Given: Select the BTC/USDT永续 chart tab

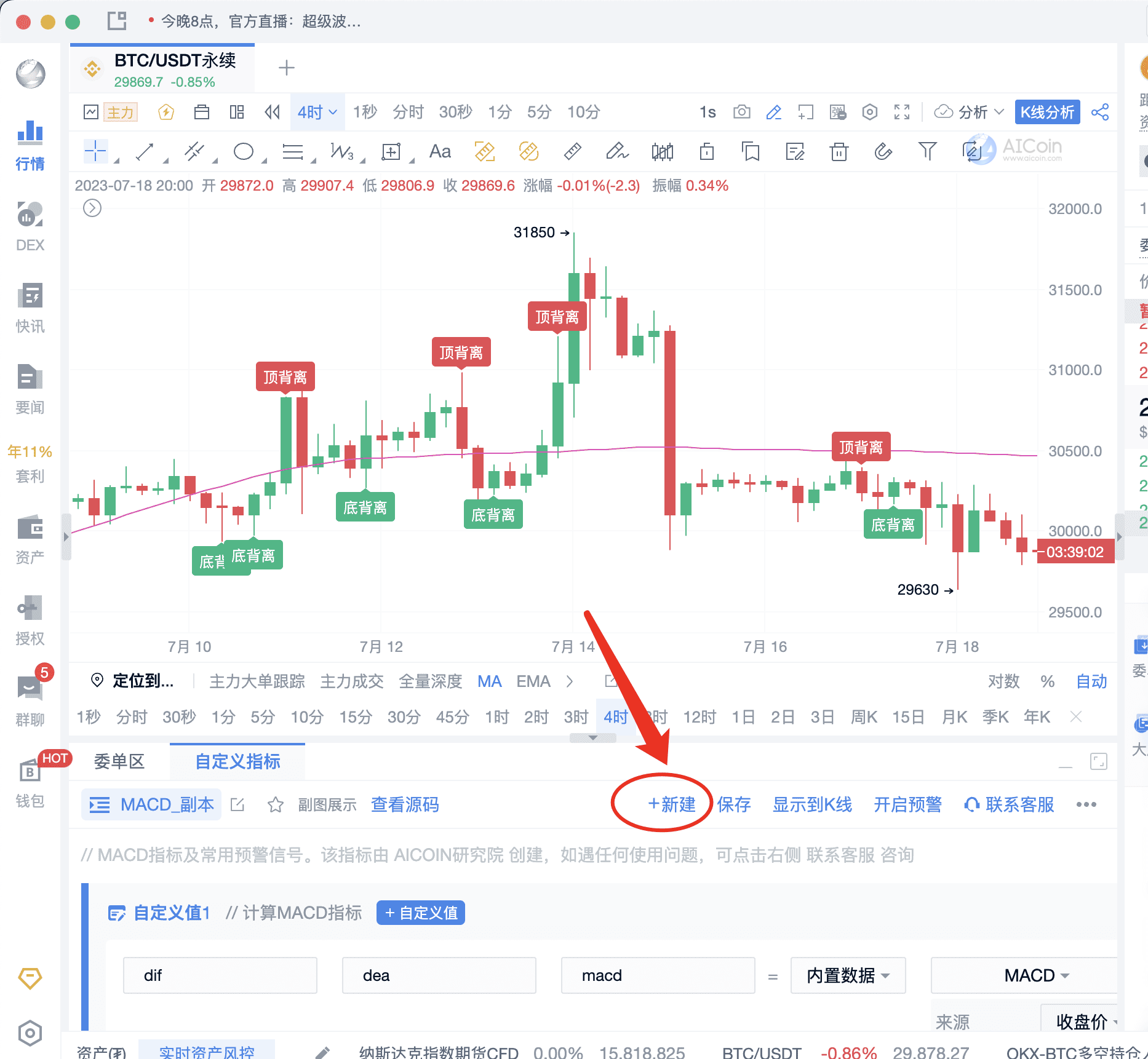Looking at the screenshot, I should coord(162,69).
